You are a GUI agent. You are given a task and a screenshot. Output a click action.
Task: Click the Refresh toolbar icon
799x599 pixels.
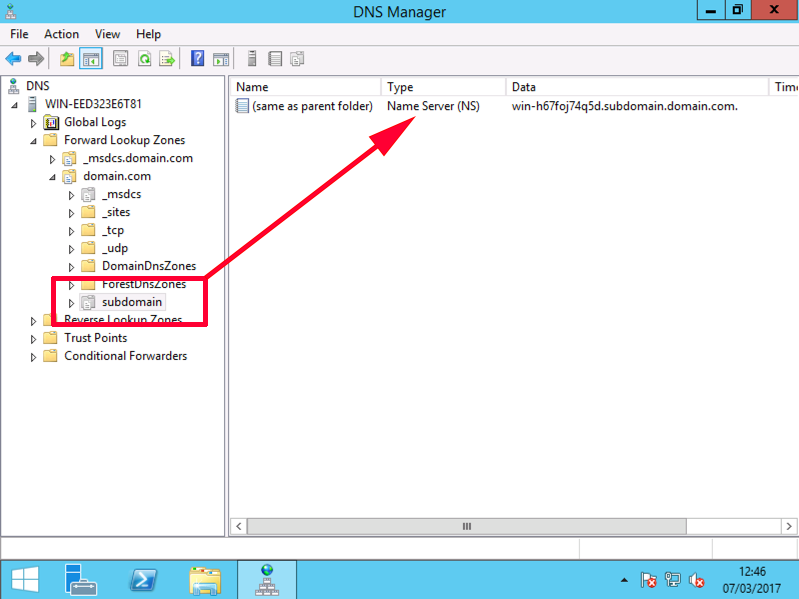click(144, 59)
